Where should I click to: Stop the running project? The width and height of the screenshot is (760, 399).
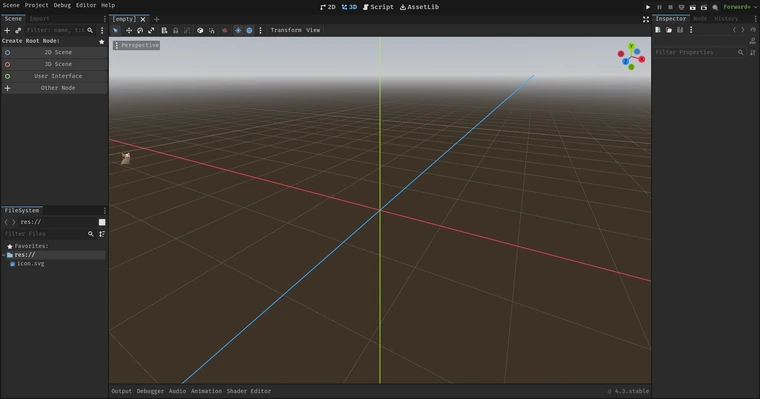670,7
